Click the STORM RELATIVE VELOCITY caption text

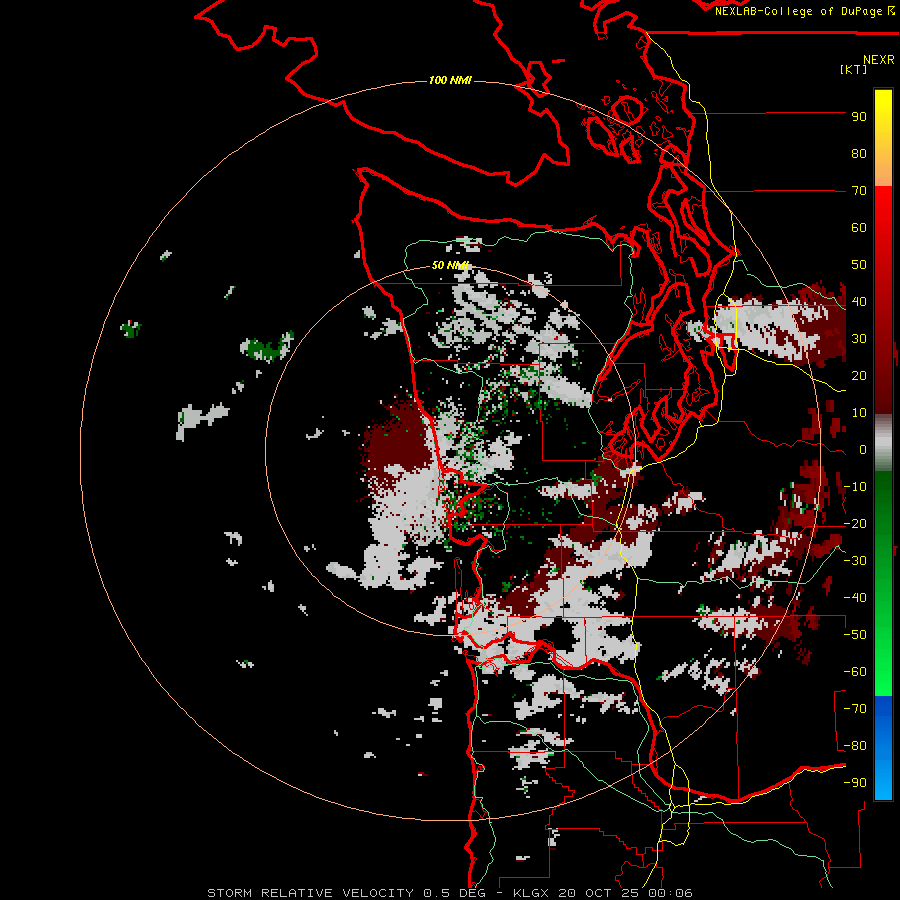(310, 893)
